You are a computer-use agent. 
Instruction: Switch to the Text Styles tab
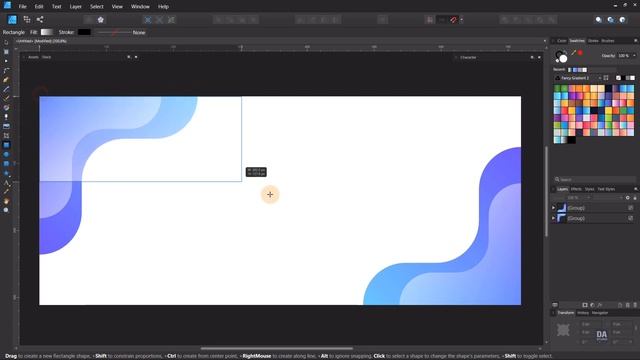[606, 189]
